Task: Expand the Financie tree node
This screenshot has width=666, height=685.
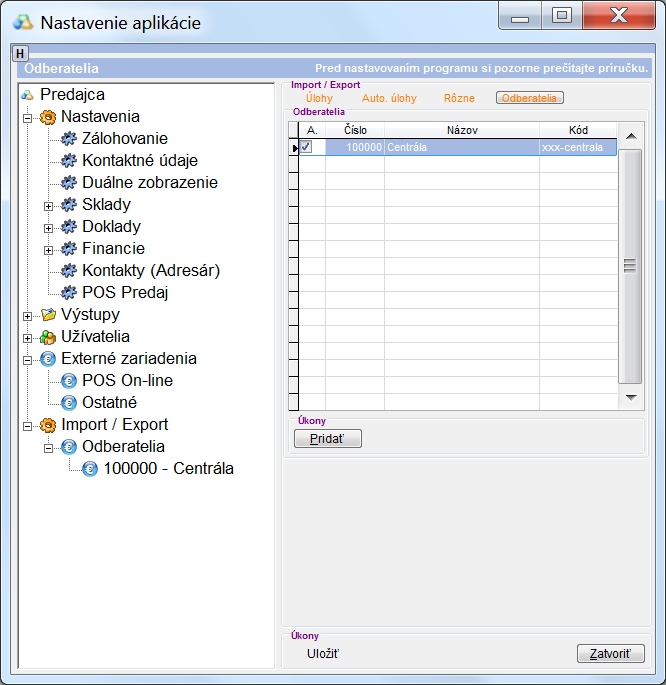Action: tap(48, 249)
